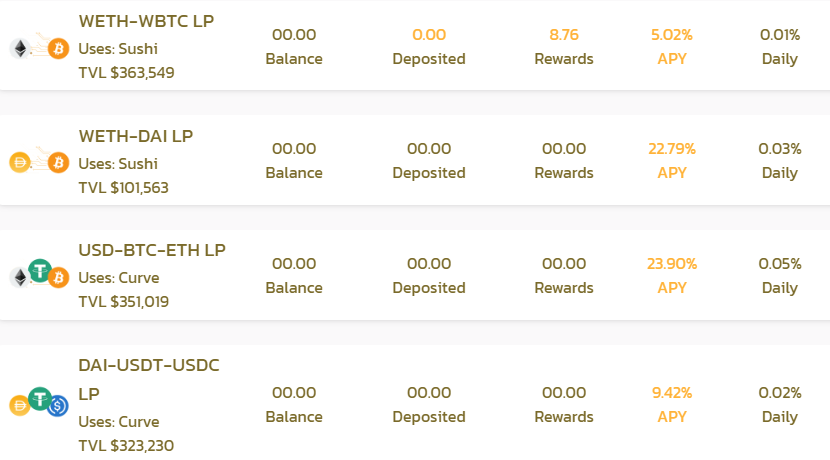Click the 23.90% APY value
This screenshot has width=830, height=460.
tap(672, 264)
